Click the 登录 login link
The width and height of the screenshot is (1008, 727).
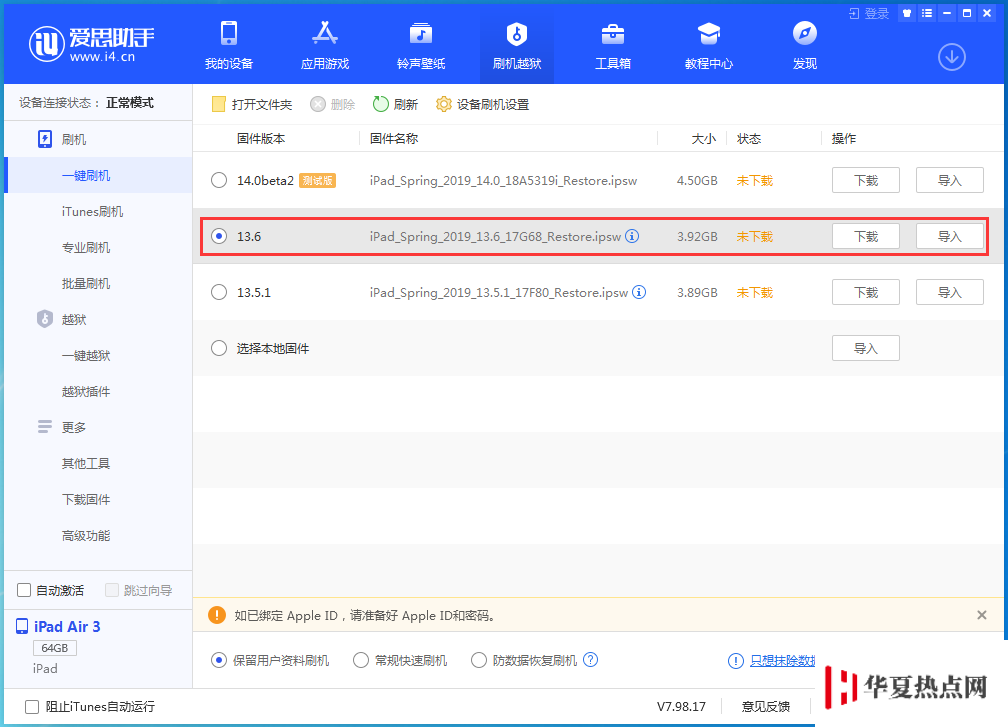click(869, 13)
